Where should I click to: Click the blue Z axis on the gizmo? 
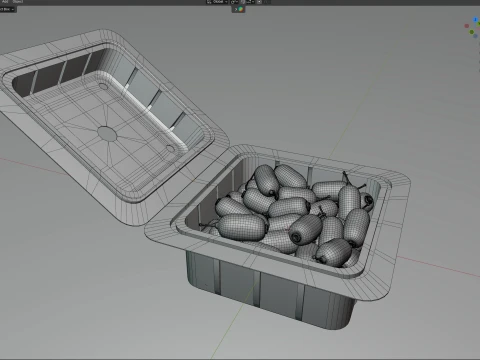pos(476,20)
